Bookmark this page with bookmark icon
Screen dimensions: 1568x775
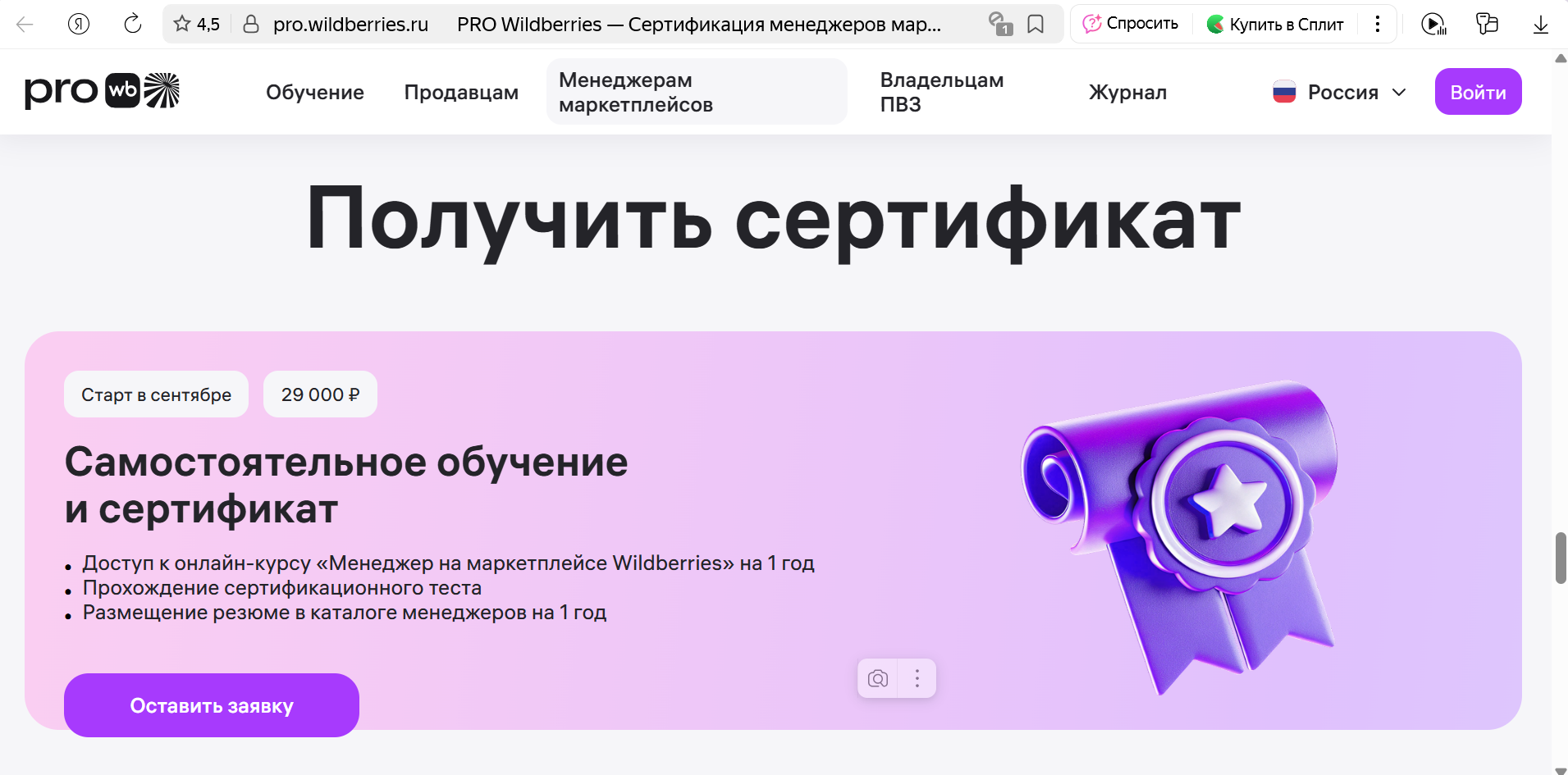point(1035,25)
